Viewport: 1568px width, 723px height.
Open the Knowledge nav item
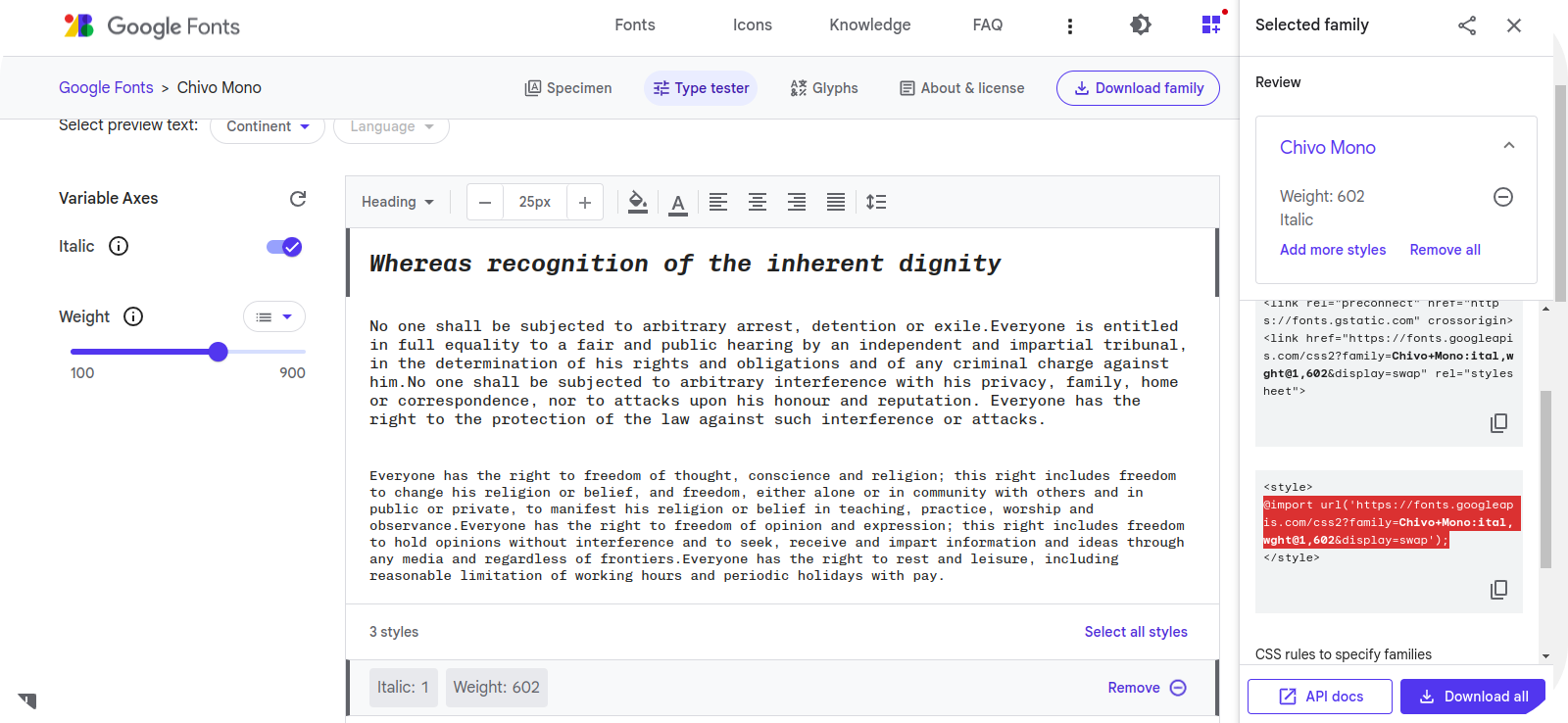[870, 25]
